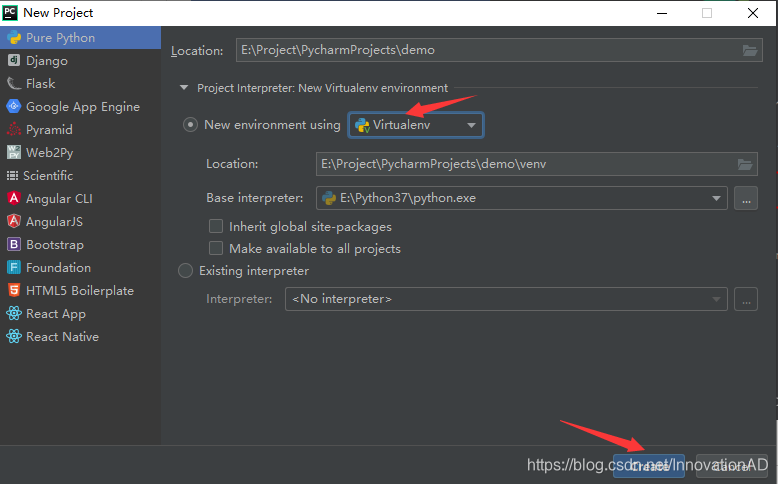Click ellipsis button beside Interpreter dropdown
Screen dimensions: 778x484
point(746,299)
